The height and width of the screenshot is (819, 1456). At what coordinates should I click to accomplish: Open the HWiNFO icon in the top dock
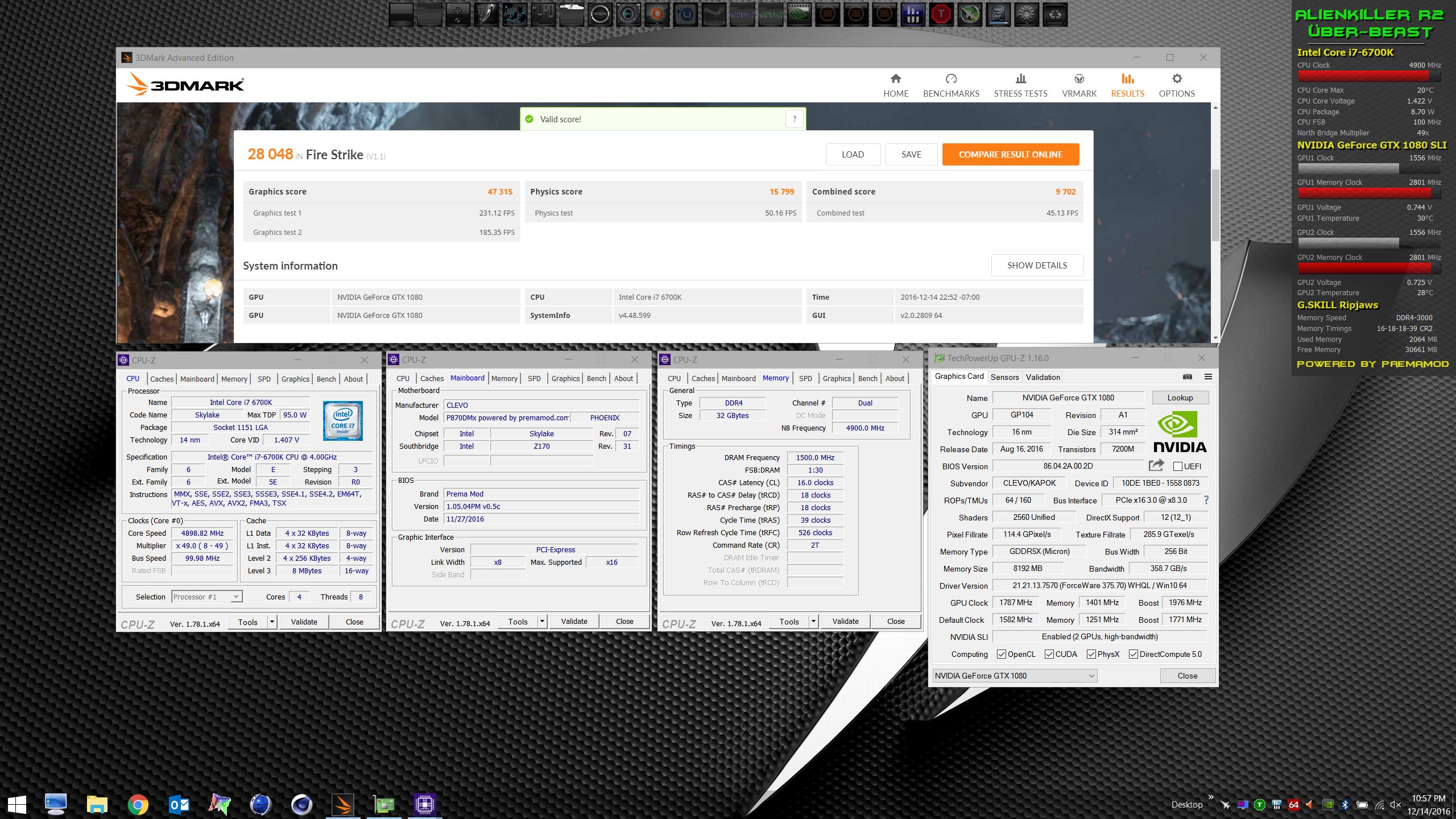click(913, 14)
